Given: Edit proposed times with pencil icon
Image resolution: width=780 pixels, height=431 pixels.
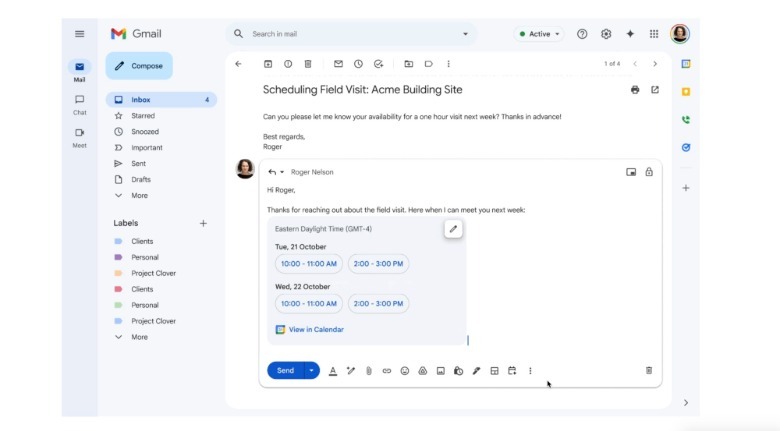Looking at the screenshot, I should point(453,229).
